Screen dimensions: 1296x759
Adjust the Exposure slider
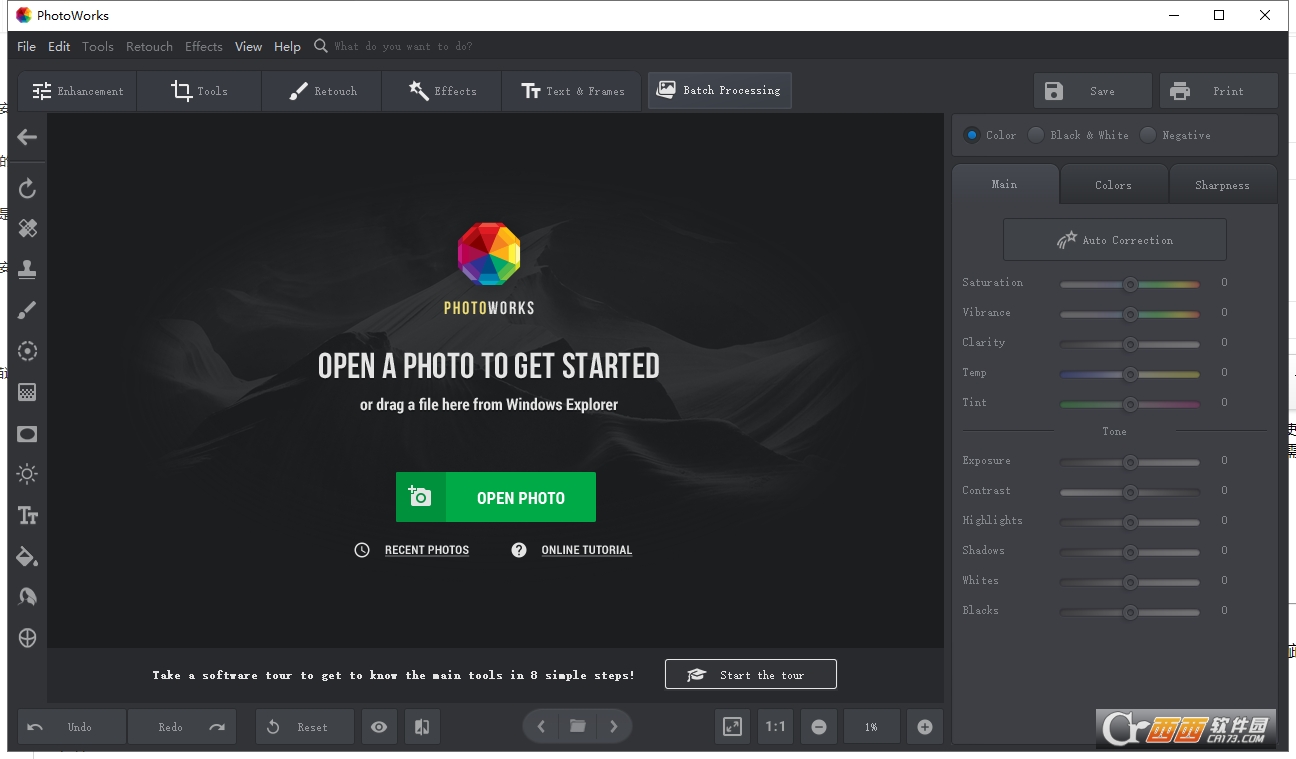1130,462
